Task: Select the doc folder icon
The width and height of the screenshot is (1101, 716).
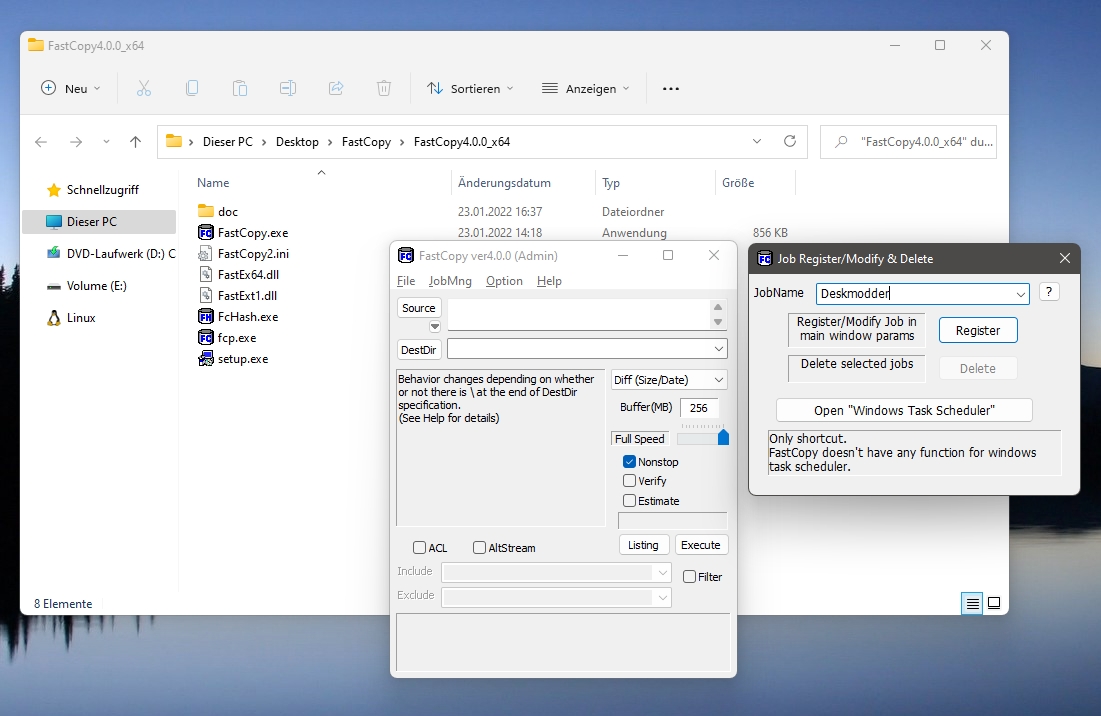Action: point(206,211)
